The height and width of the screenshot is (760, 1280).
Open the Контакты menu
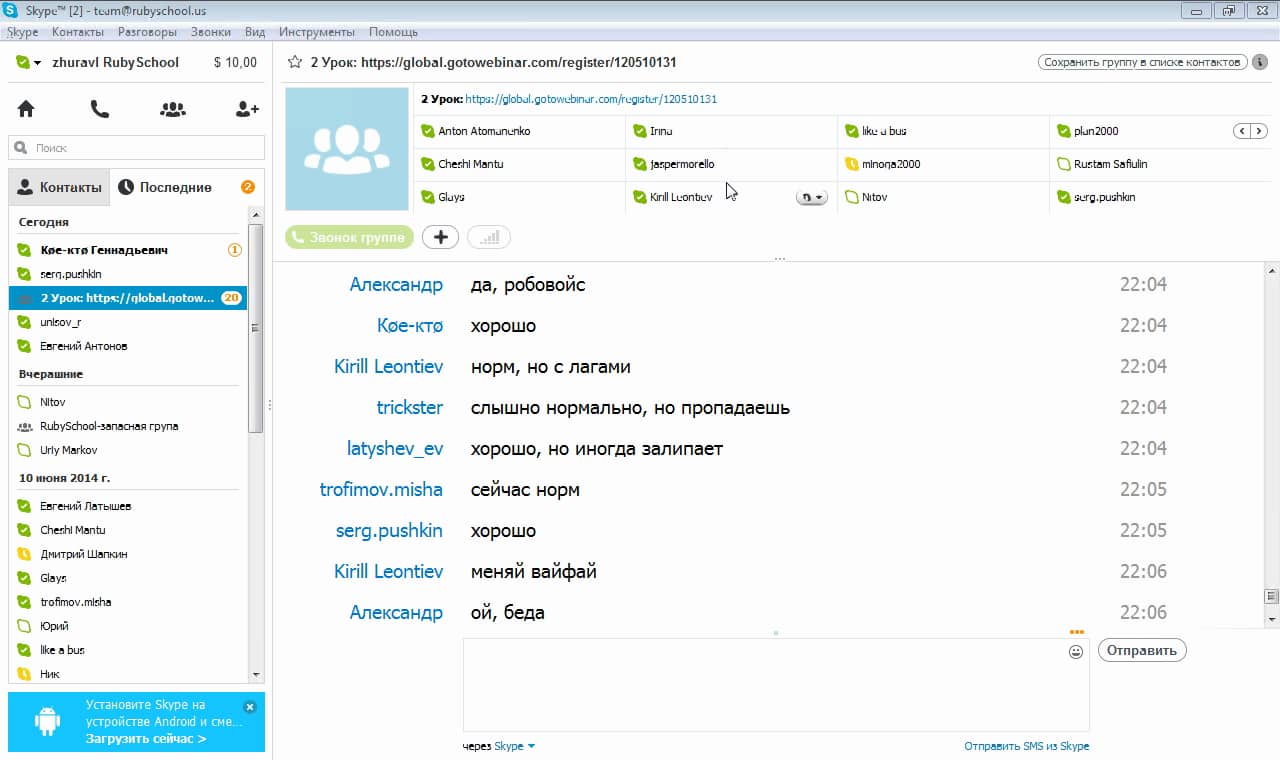coord(78,32)
